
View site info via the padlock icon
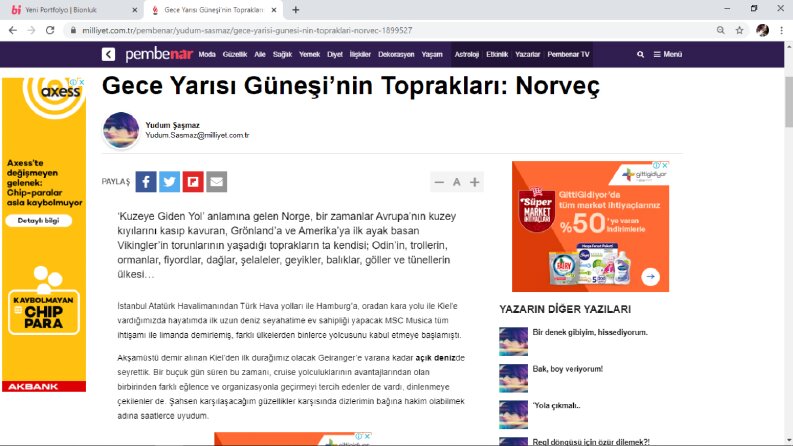tap(73, 30)
